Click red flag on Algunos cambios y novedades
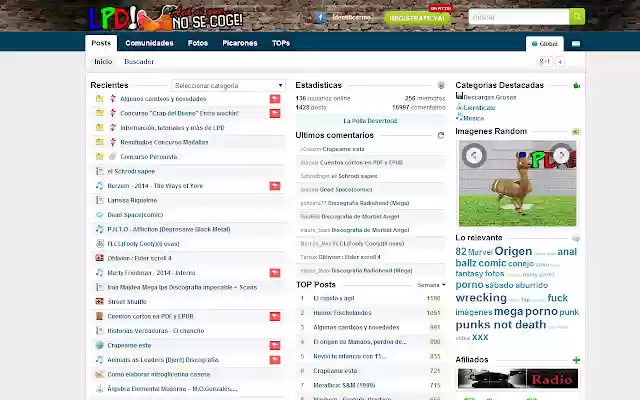This screenshot has width=640, height=400. pyautogui.click(x=275, y=99)
